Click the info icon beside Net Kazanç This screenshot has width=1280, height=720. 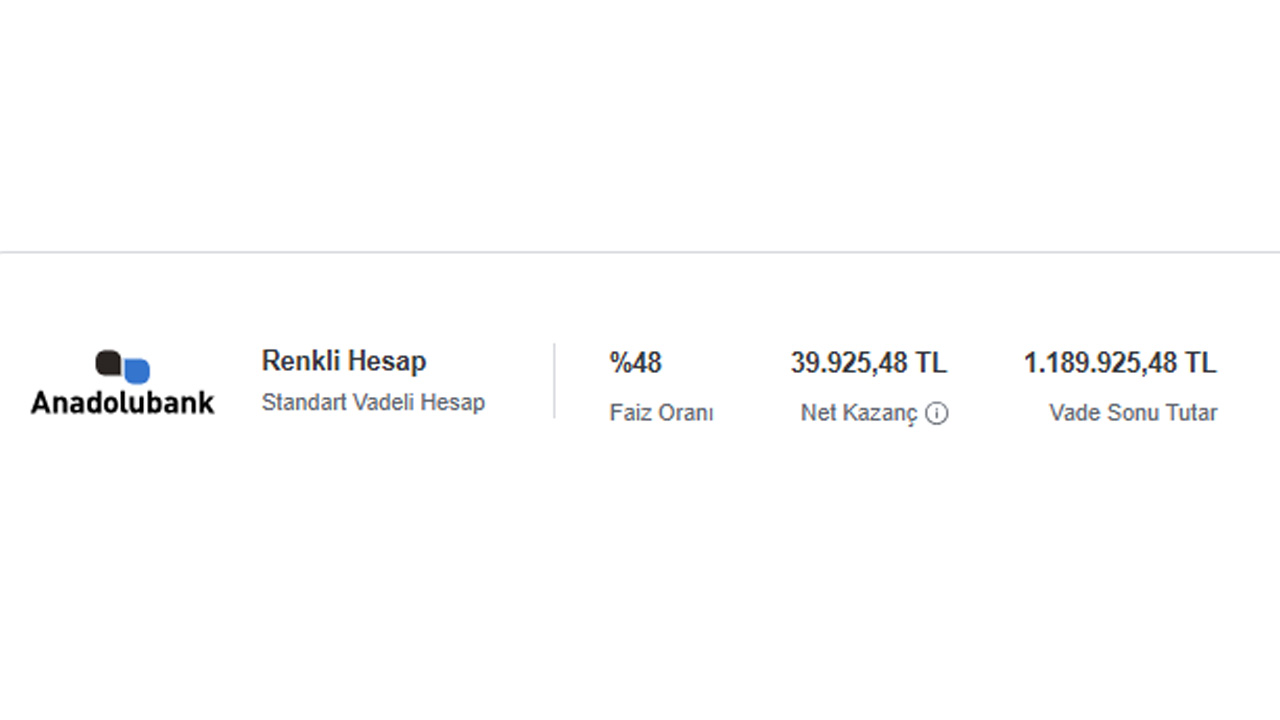936,413
